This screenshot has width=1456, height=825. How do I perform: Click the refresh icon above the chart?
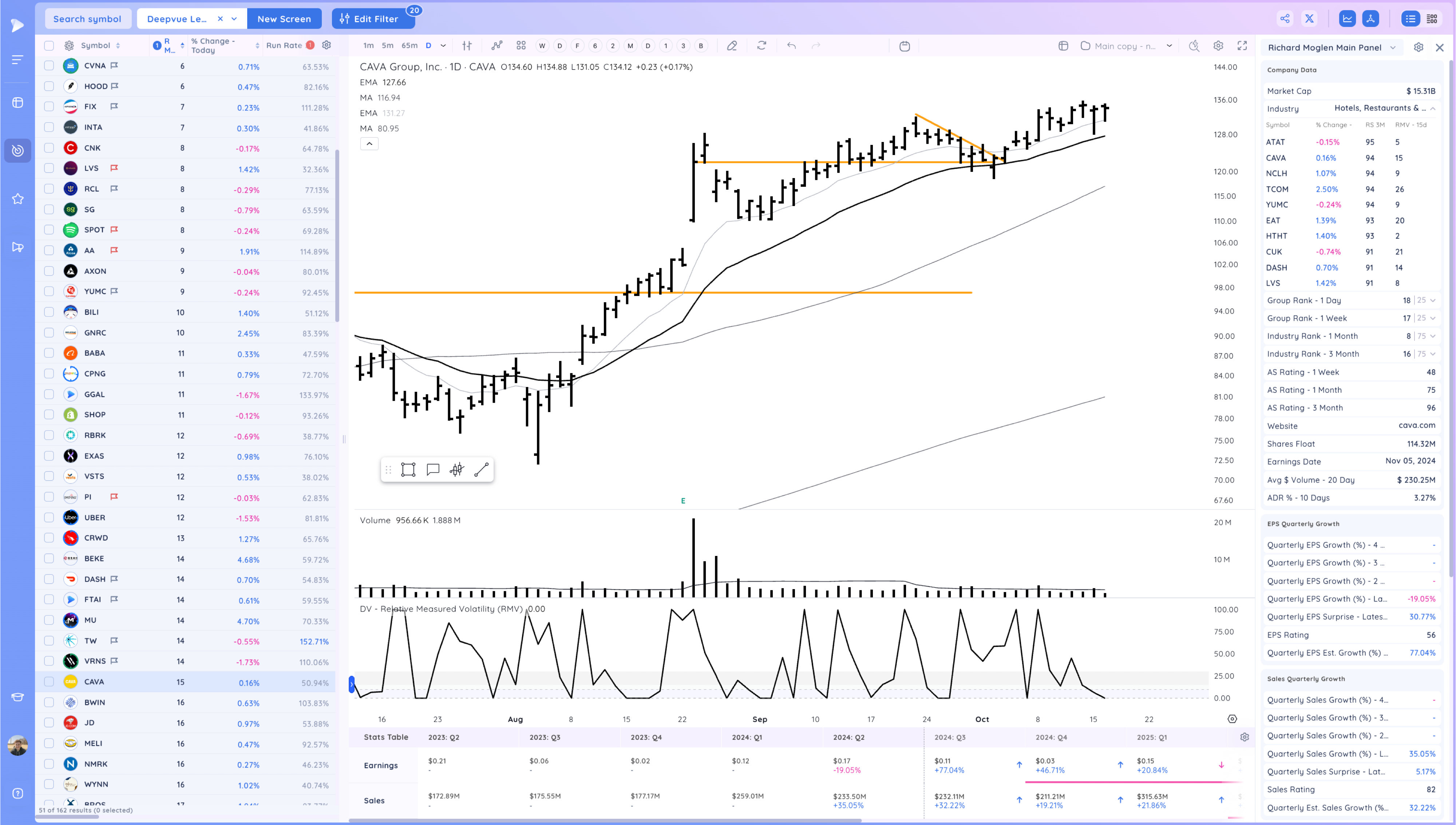pos(762,46)
